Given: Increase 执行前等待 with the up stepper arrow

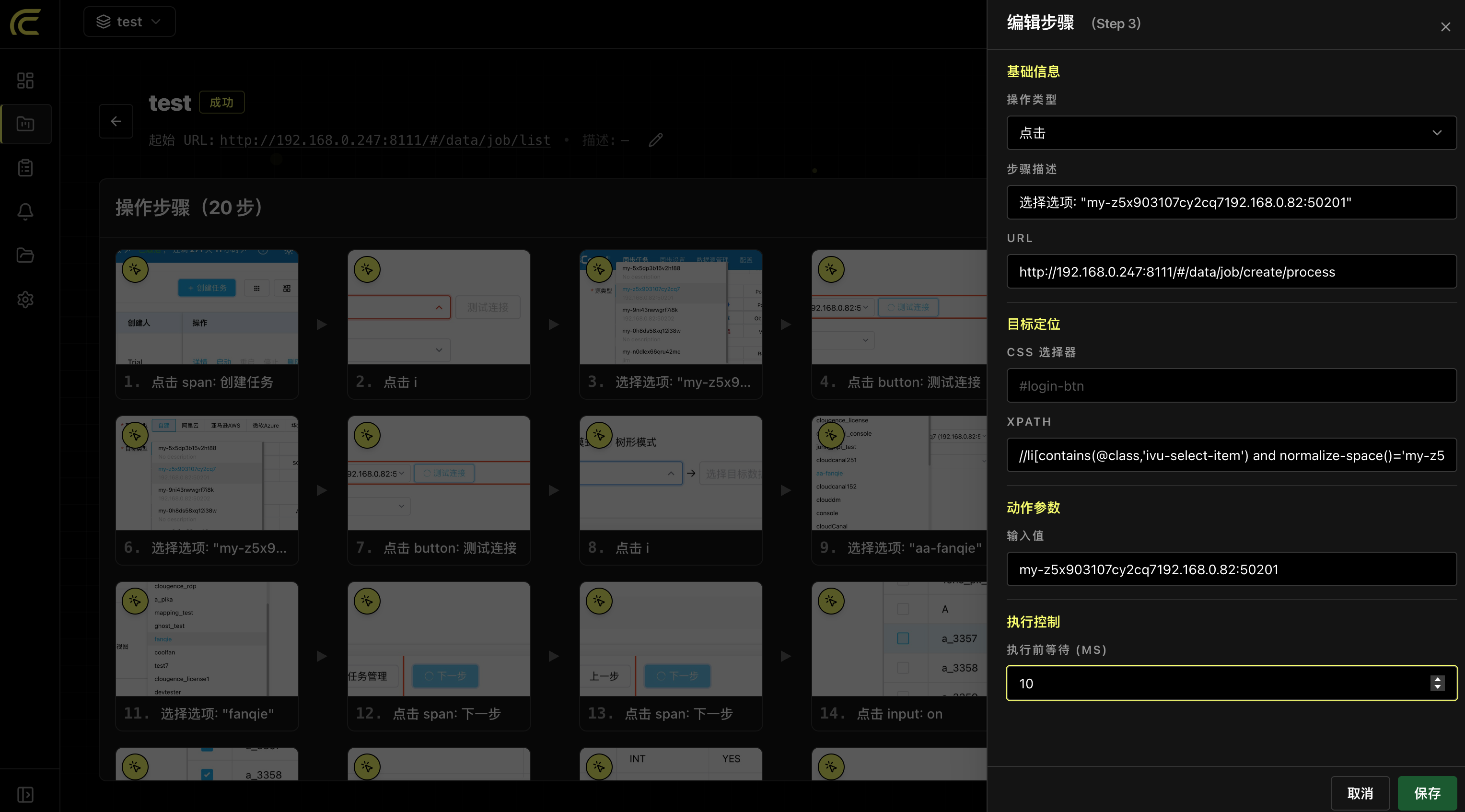Looking at the screenshot, I should coord(1438,679).
